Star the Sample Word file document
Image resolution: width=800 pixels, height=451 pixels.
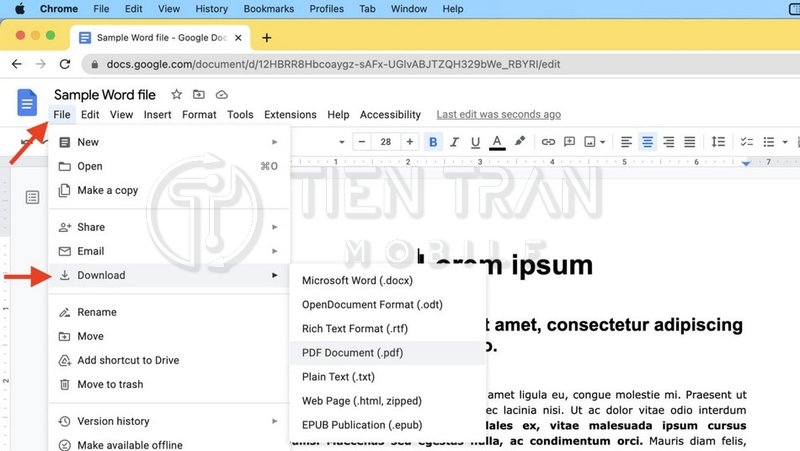177,94
